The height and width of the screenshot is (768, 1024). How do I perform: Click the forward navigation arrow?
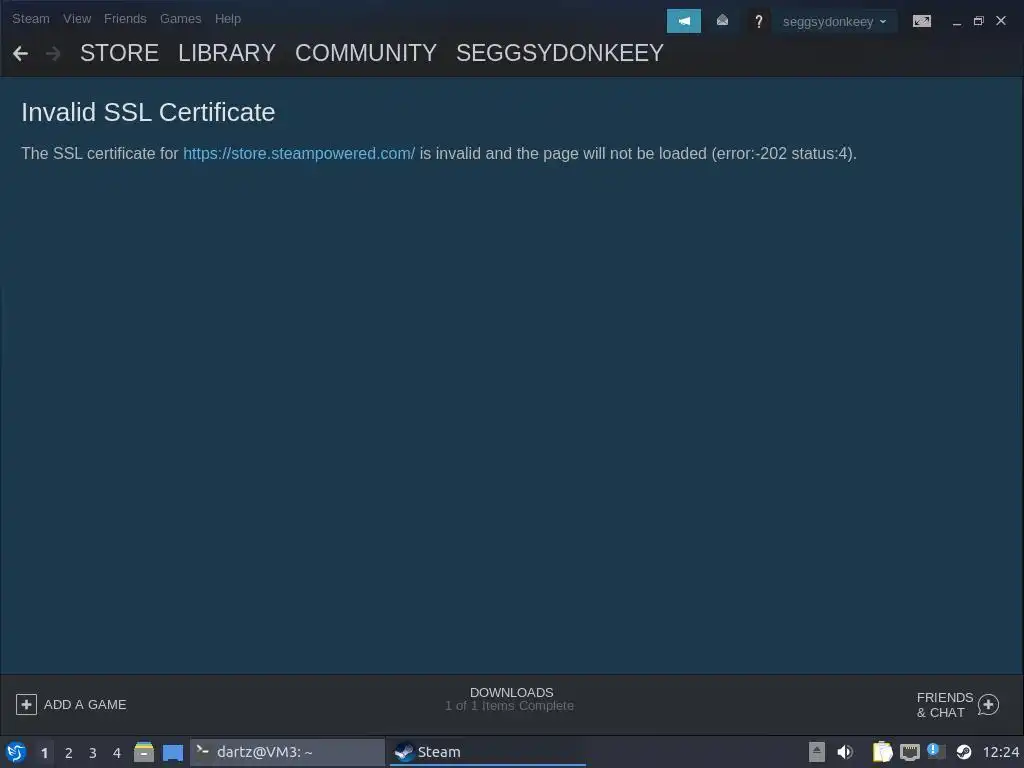(x=54, y=54)
